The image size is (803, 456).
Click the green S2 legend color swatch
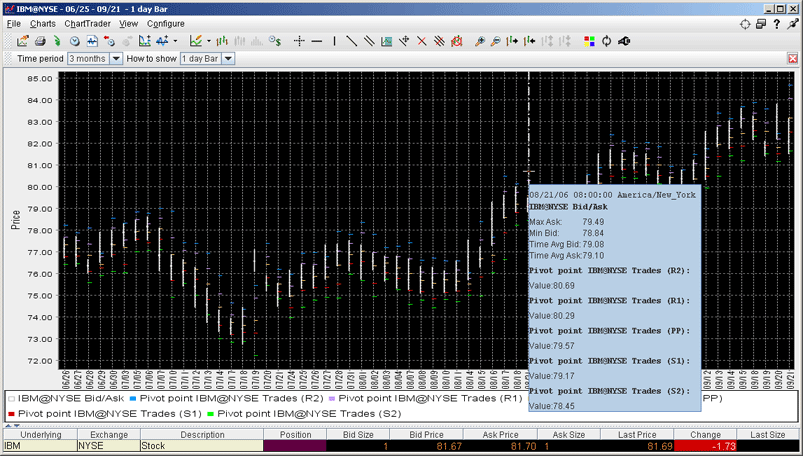210,413
